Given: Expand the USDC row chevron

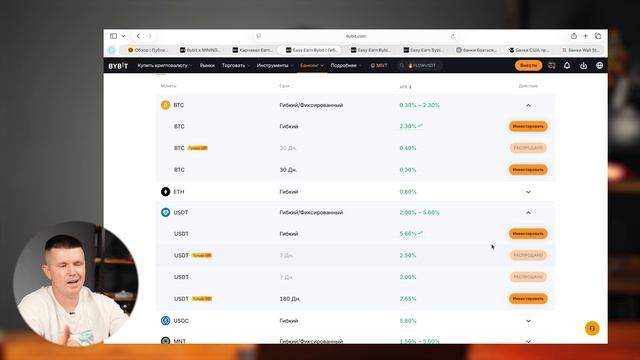Looking at the screenshot, I should pyautogui.click(x=528, y=321).
